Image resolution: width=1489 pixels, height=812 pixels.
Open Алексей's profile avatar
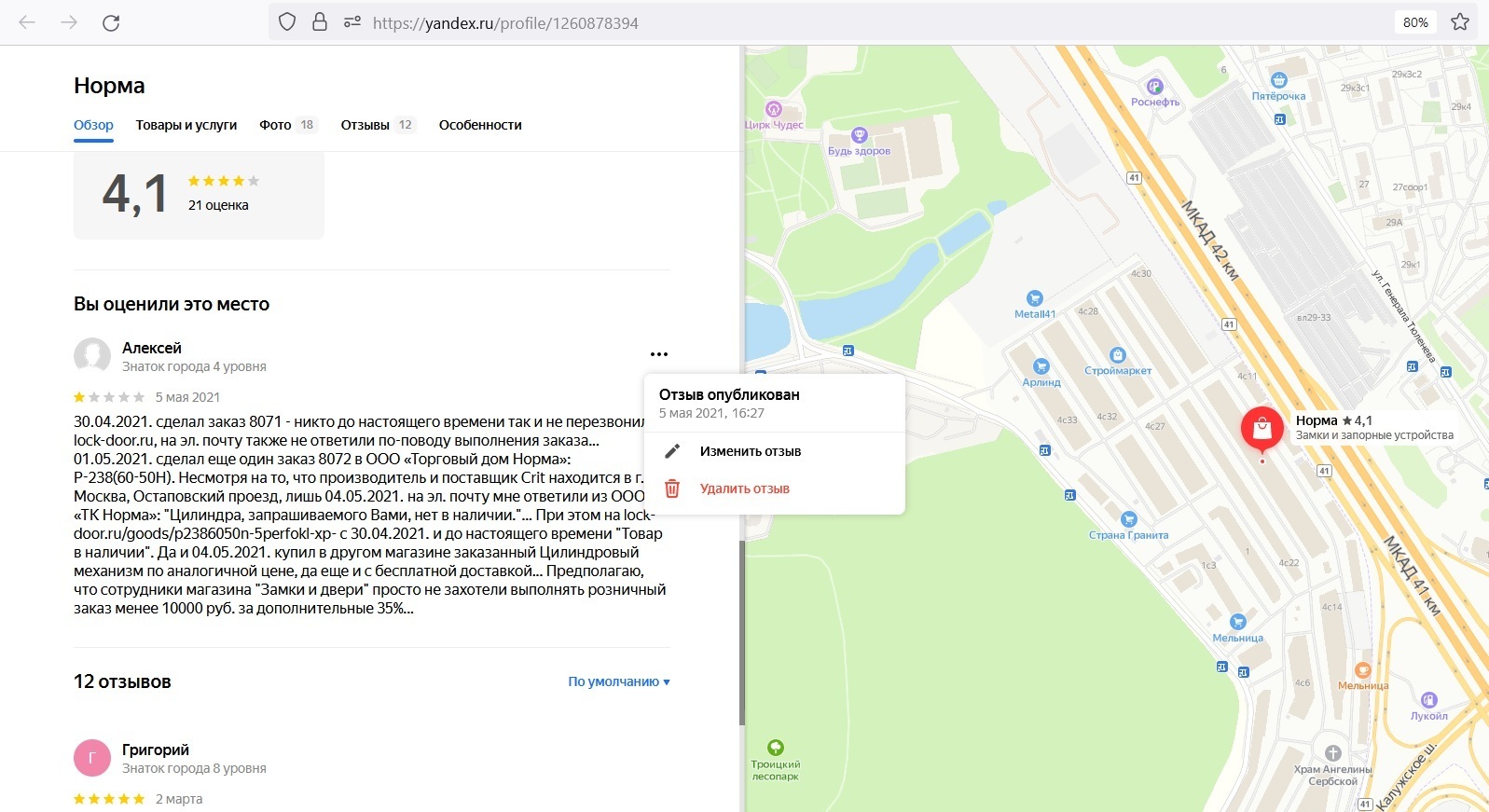pyautogui.click(x=92, y=356)
